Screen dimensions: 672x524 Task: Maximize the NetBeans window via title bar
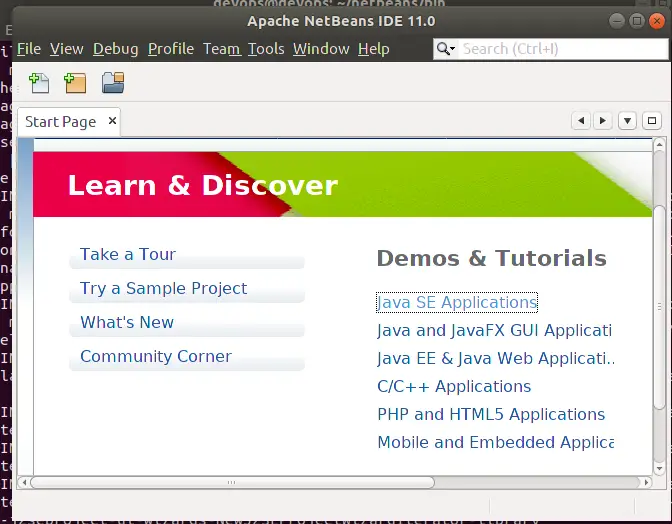coord(637,21)
